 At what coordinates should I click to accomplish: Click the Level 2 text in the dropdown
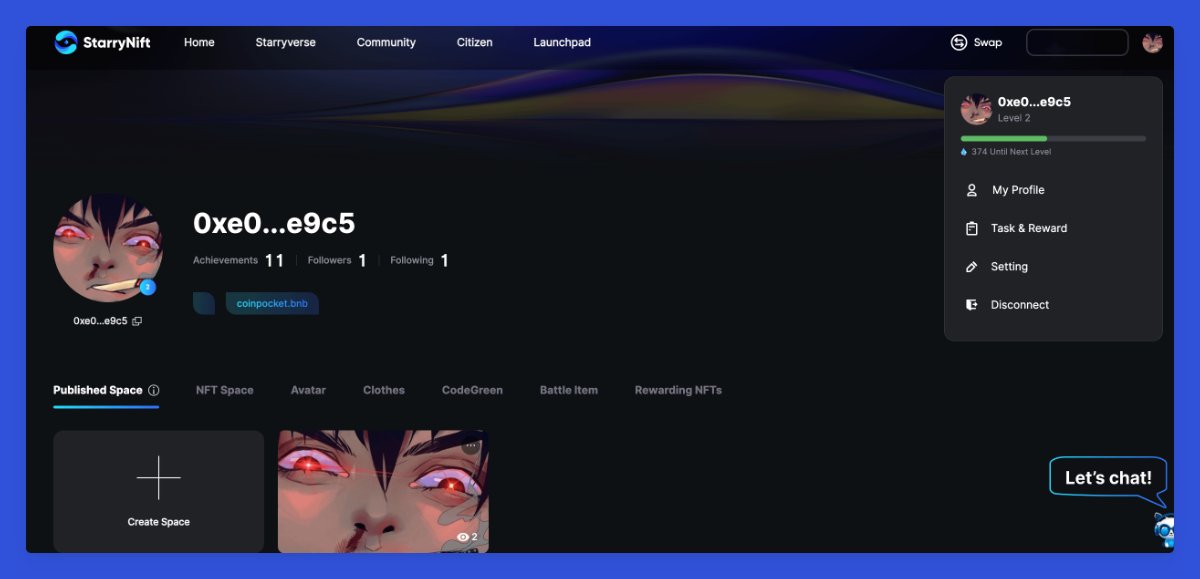coord(1014,118)
